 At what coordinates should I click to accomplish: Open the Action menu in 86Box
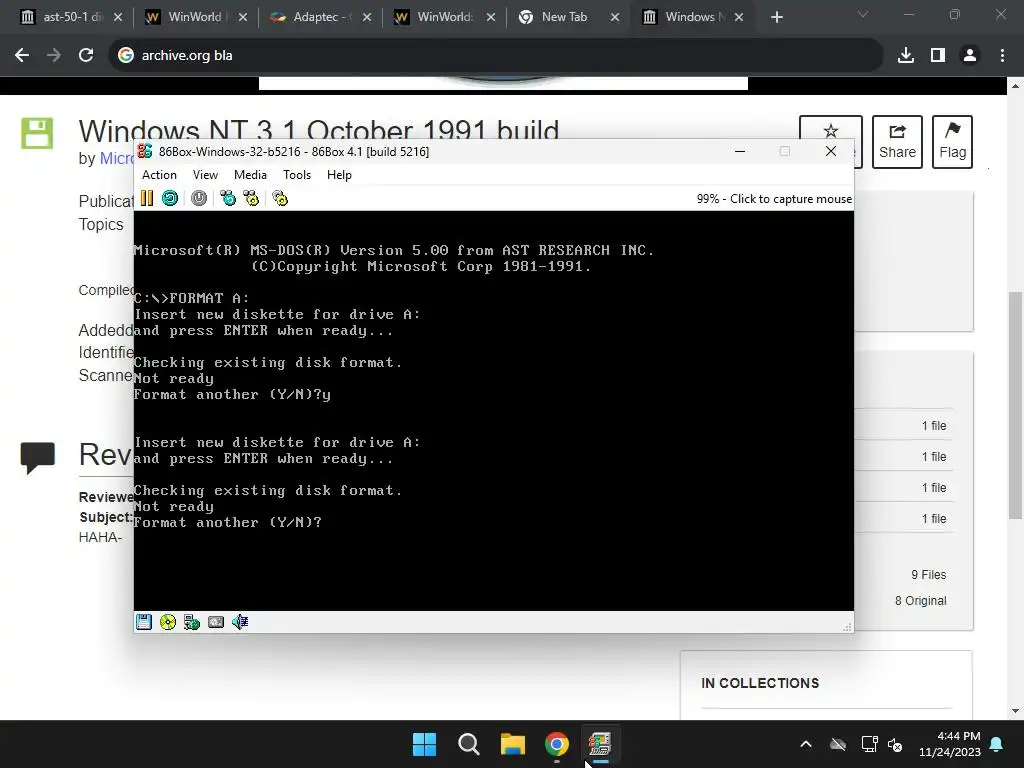click(x=159, y=174)
